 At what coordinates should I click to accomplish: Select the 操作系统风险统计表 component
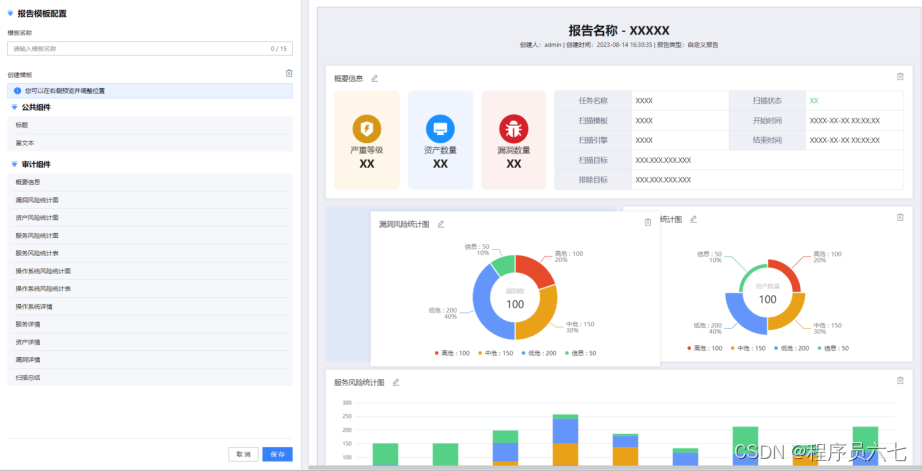[150, 289]
